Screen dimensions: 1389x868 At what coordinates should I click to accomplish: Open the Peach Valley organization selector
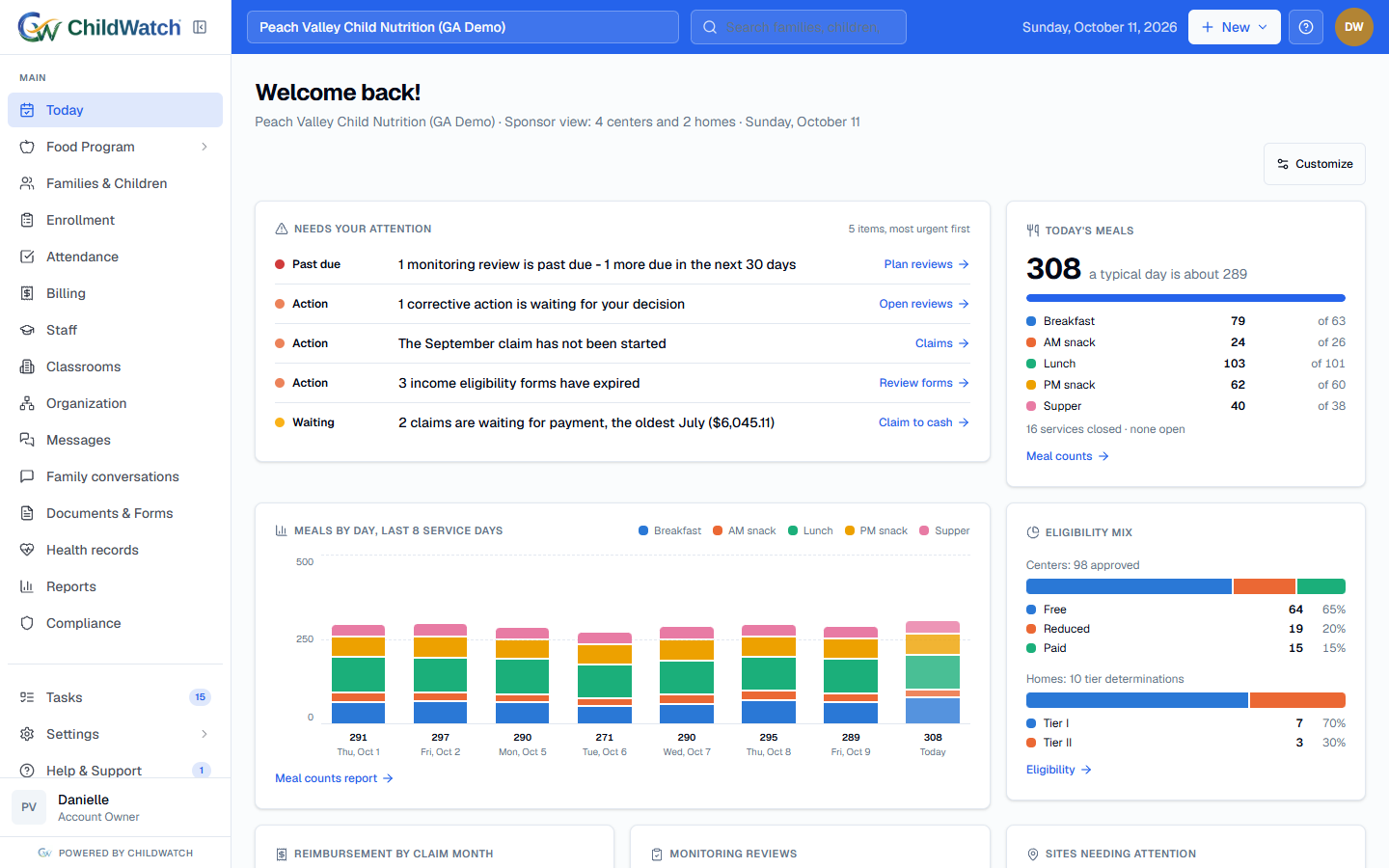(463, 27)
